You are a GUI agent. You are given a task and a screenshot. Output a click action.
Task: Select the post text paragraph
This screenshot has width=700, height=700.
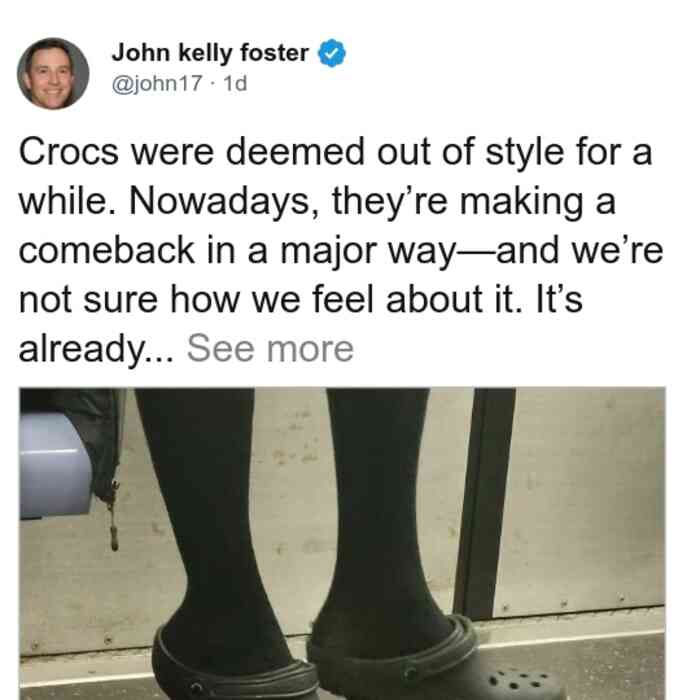341,250
